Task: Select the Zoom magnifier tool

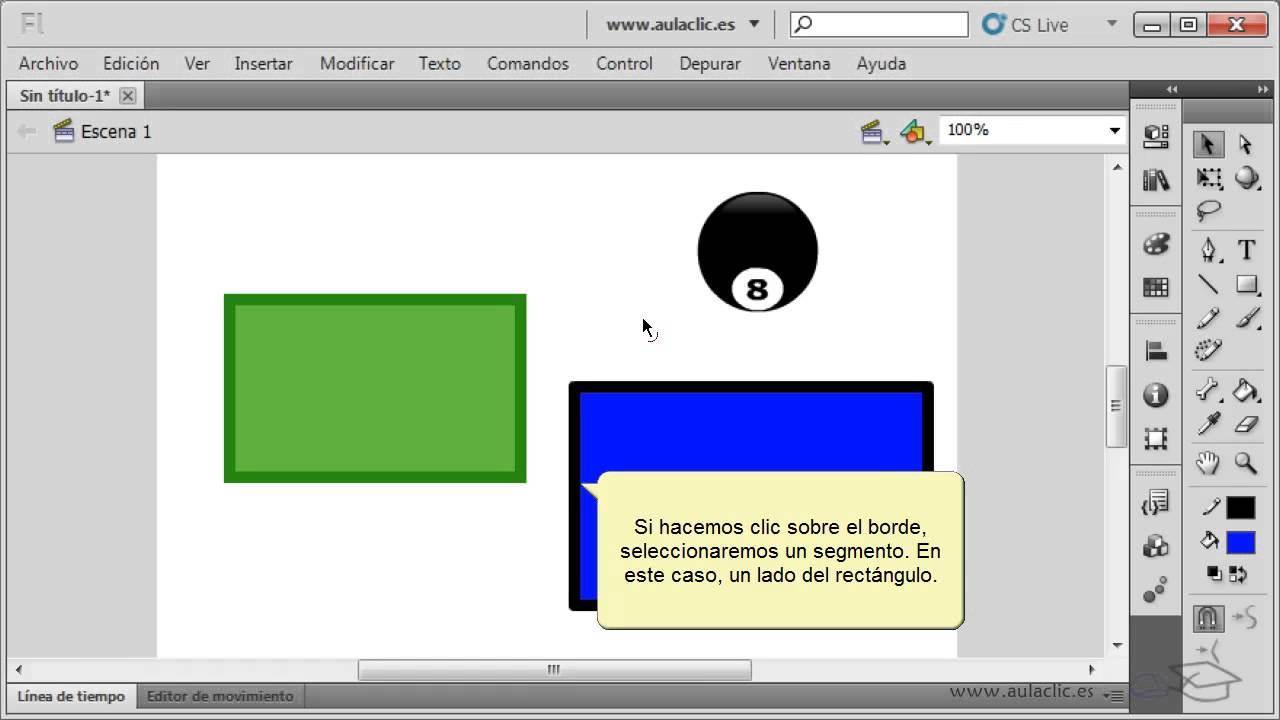Action: point(1246,462)
